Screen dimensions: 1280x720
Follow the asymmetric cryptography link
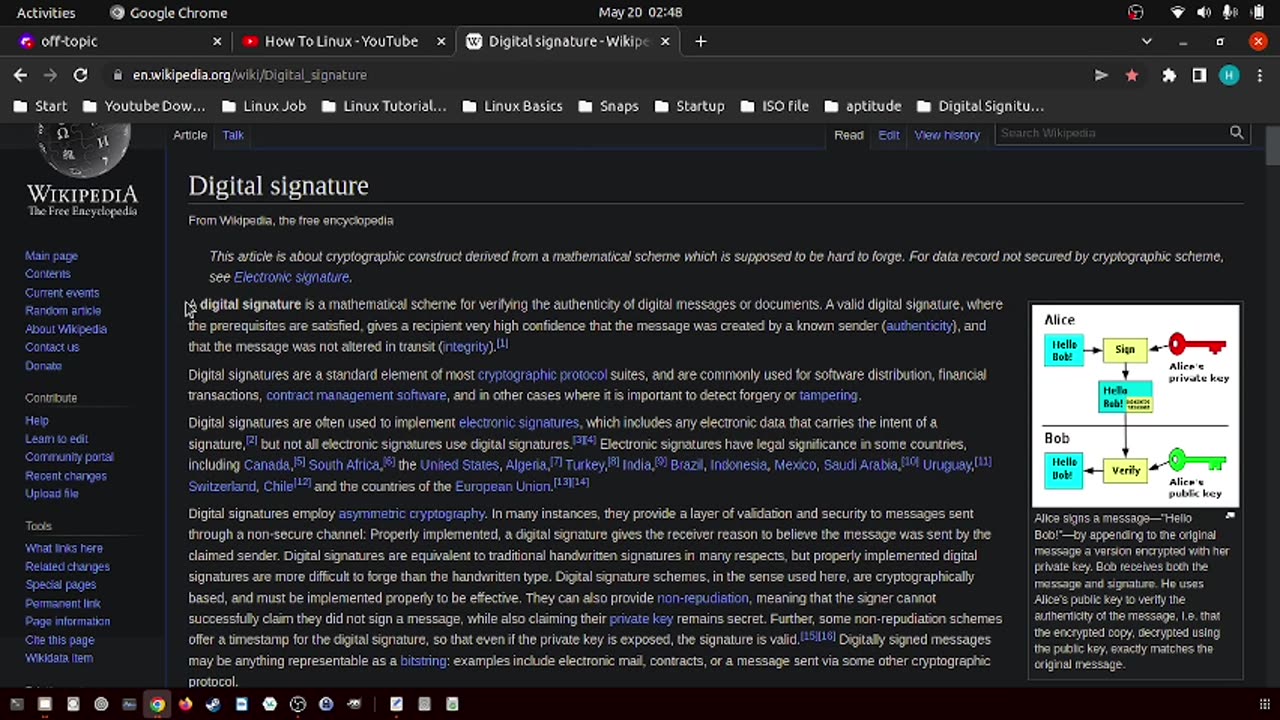pos(411,514)
